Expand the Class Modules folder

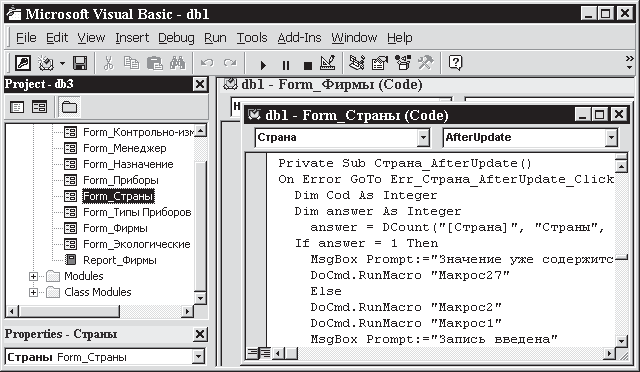(x=33, y=292)
